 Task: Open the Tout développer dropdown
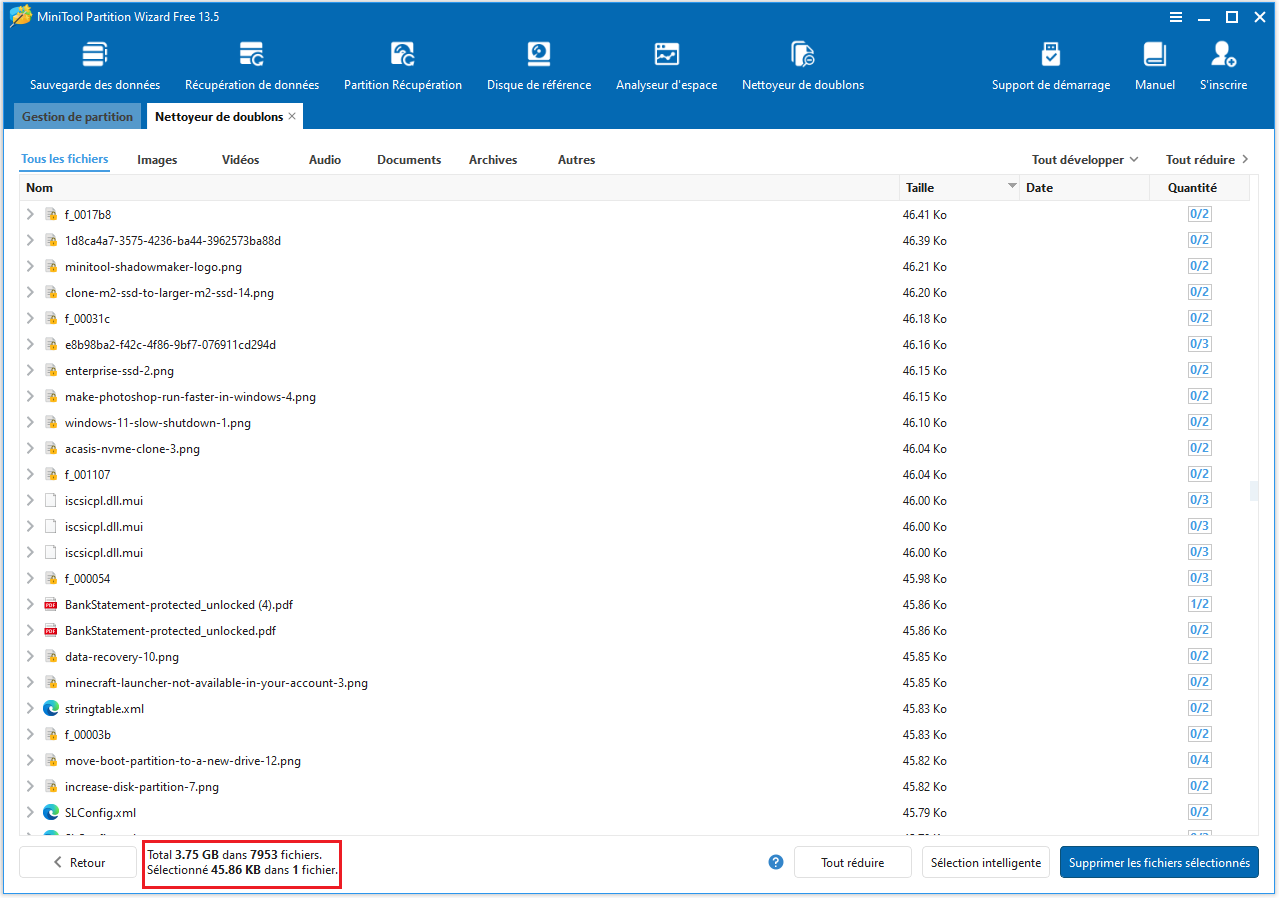(x=1085, y=159)
